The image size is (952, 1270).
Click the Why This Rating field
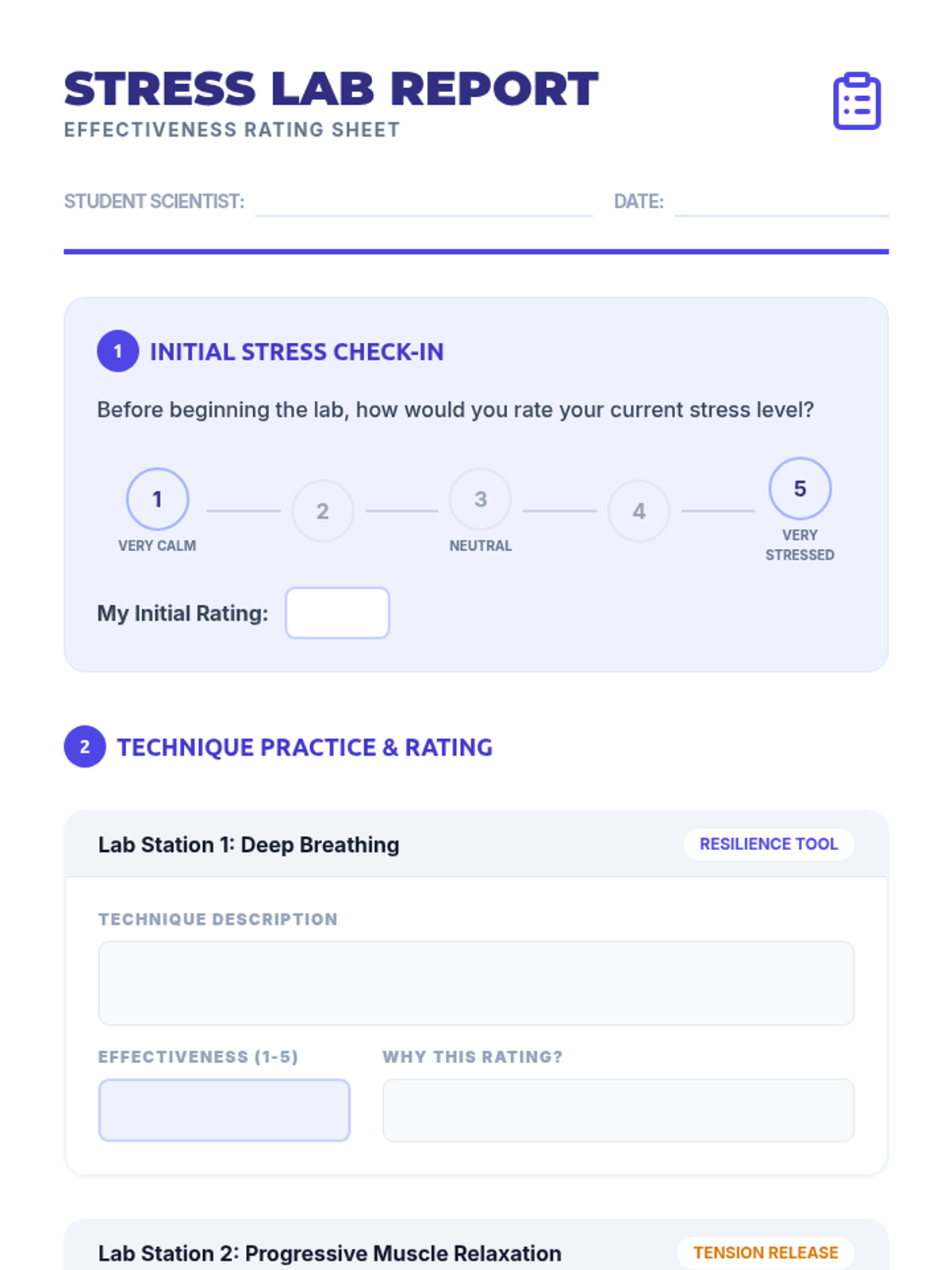[x=618, y=1110]
